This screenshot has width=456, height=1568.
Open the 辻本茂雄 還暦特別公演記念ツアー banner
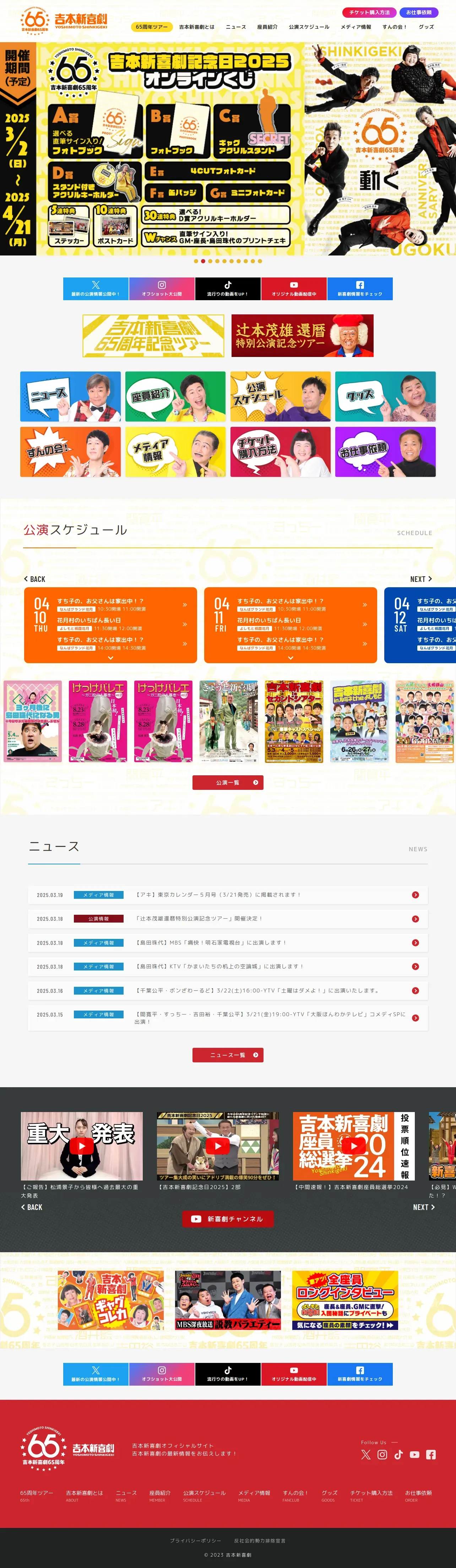pos(302,335)
